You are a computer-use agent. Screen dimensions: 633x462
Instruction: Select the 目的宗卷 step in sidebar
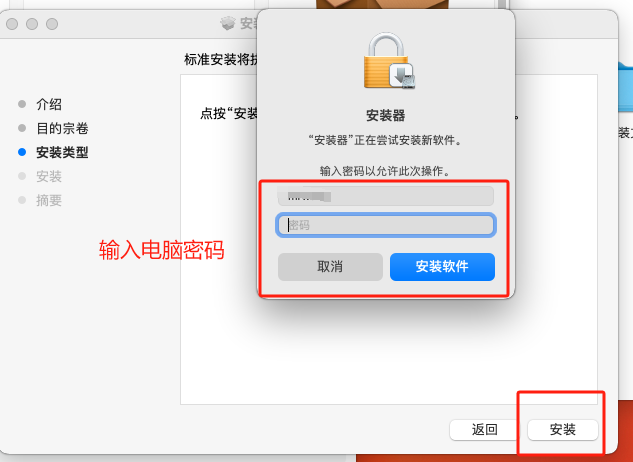pos(62,128)
